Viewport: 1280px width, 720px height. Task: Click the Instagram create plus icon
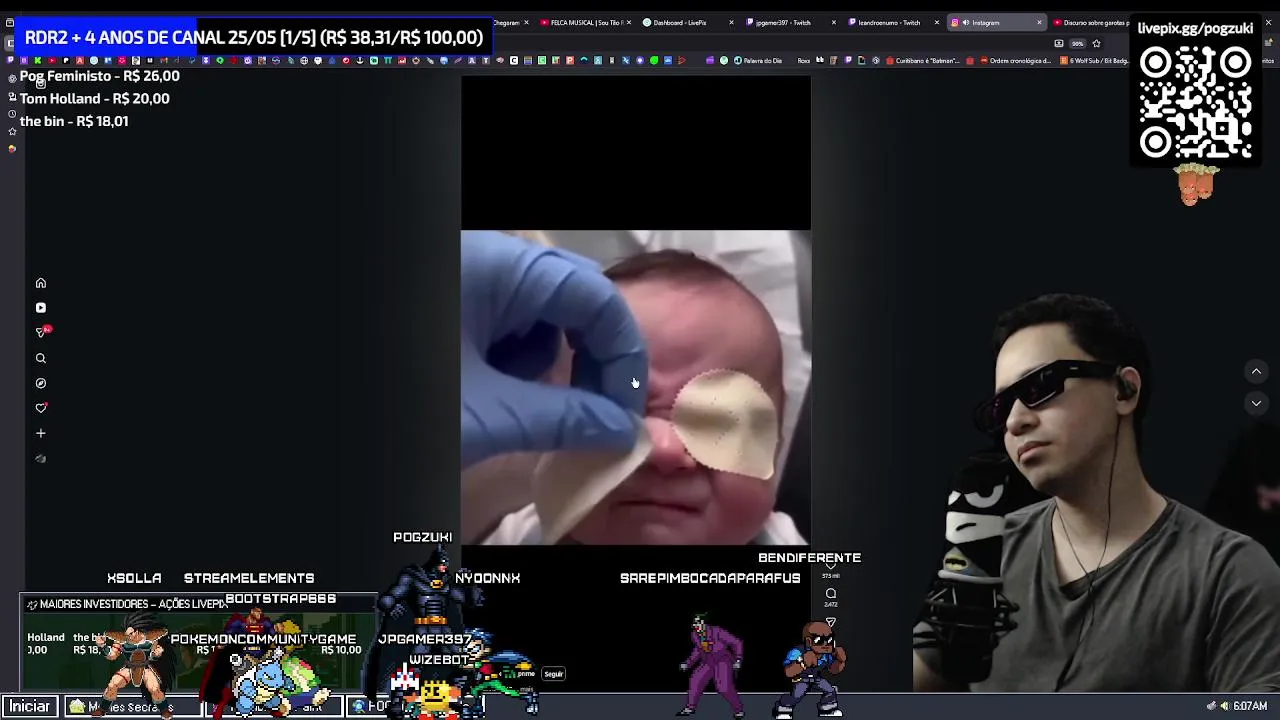pos(41,433)
